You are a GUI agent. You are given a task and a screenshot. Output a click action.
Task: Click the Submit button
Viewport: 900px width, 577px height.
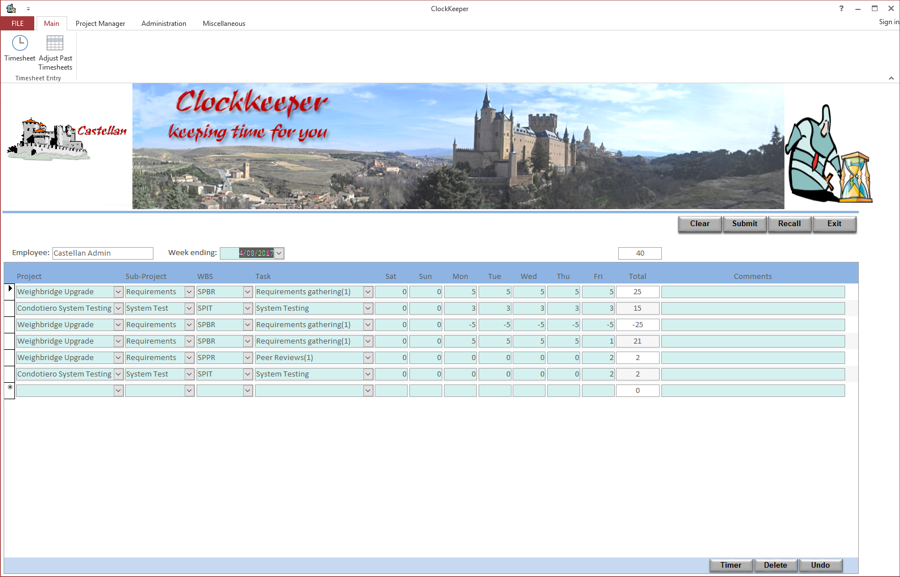(x=744, y=224)
